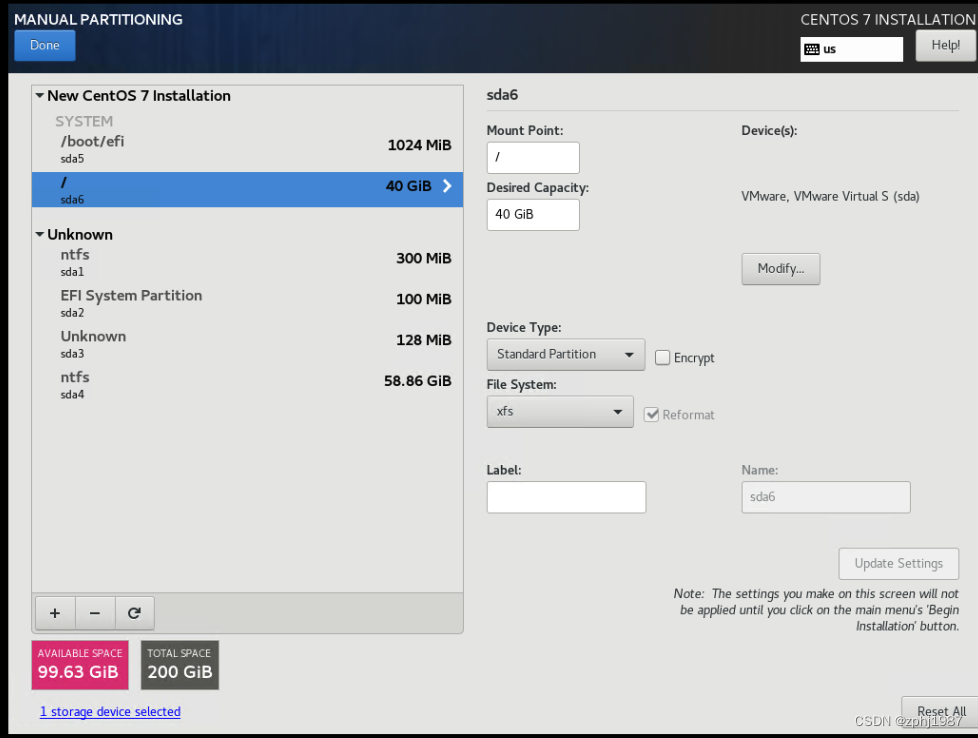Click the AVAILABLE SPACE 99.63 GiB box
This screenshot has width=978, height=738.
click(x=80, y=665)
